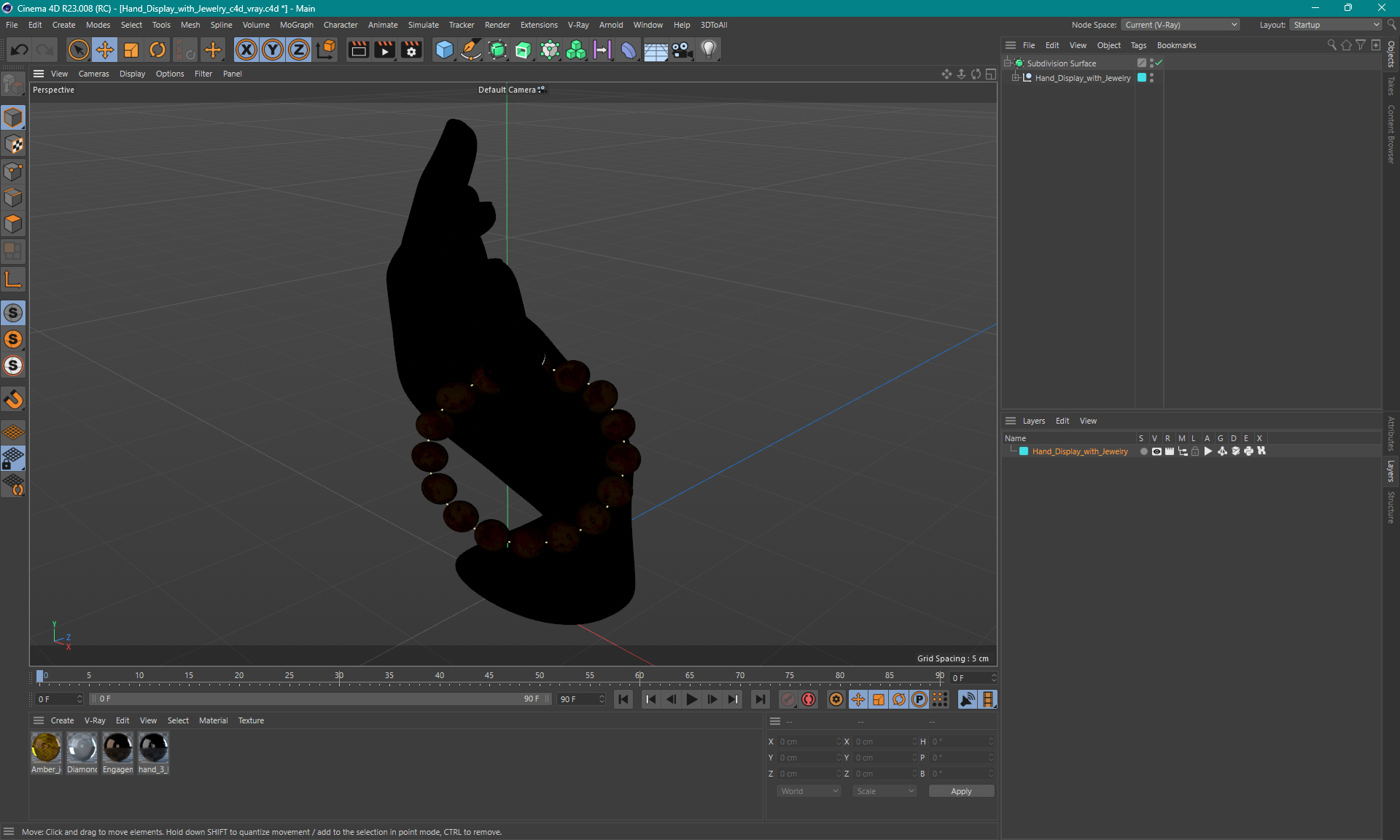Select the Move tool in toolbar

(105, 50)
